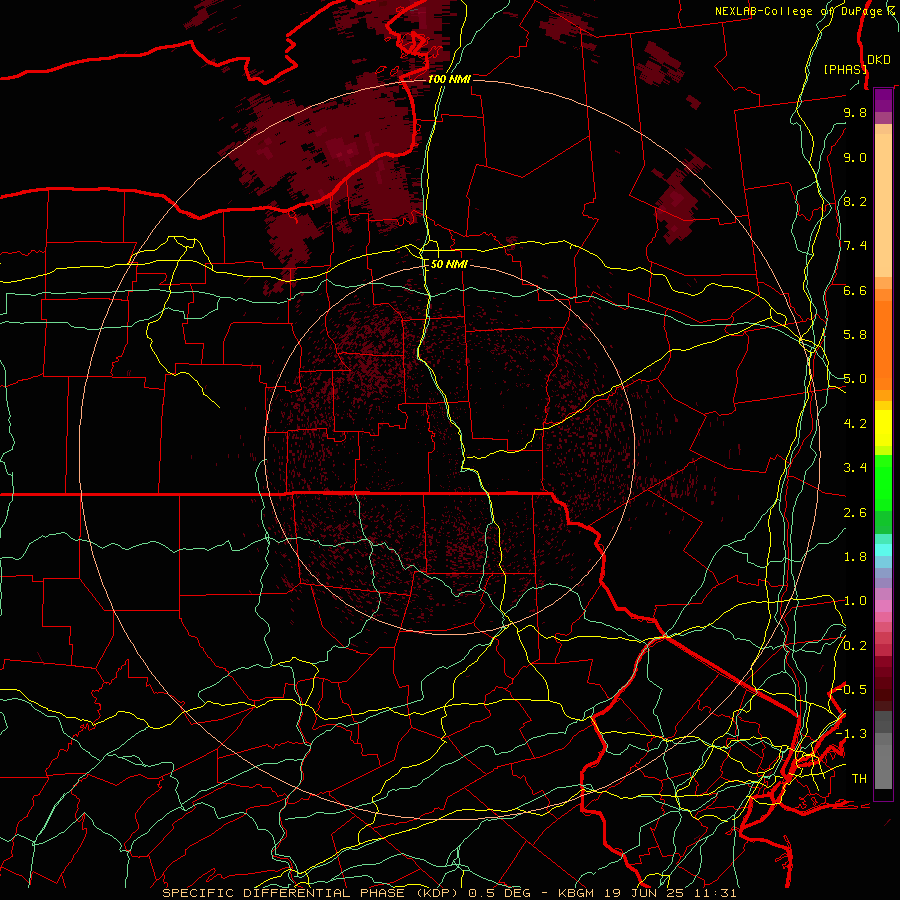
Task: Click the 4.2 scale label
Action: click(855, 424)
